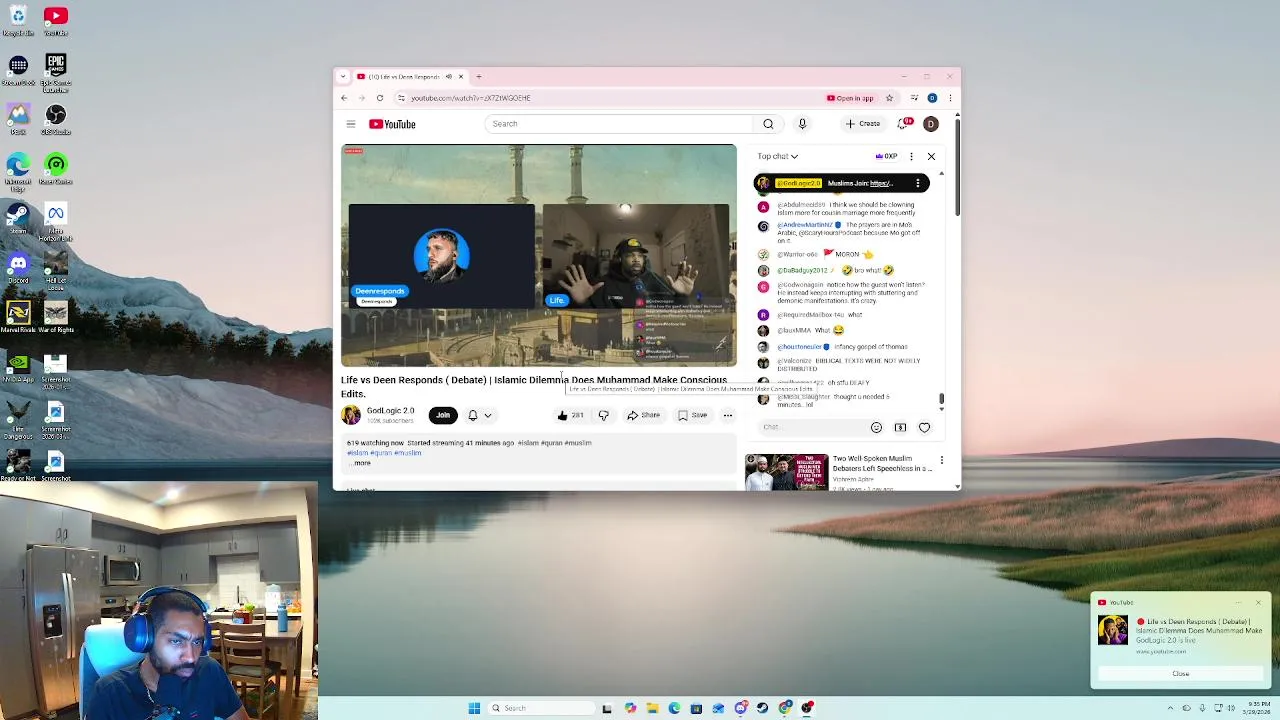The width and height of the screenshot is (1280, 720).
Task: Open YouTube notifications bell in header
Action: point(905,124)
